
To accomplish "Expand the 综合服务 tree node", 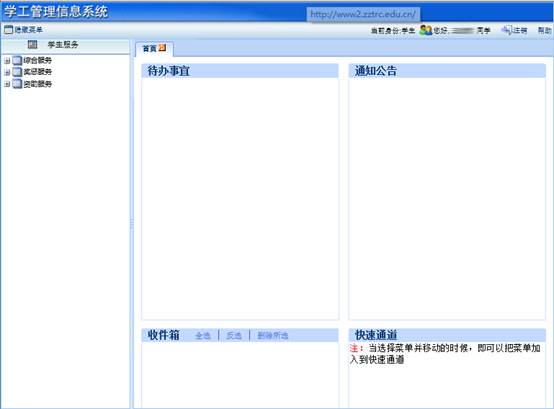I will coord(7,61).
